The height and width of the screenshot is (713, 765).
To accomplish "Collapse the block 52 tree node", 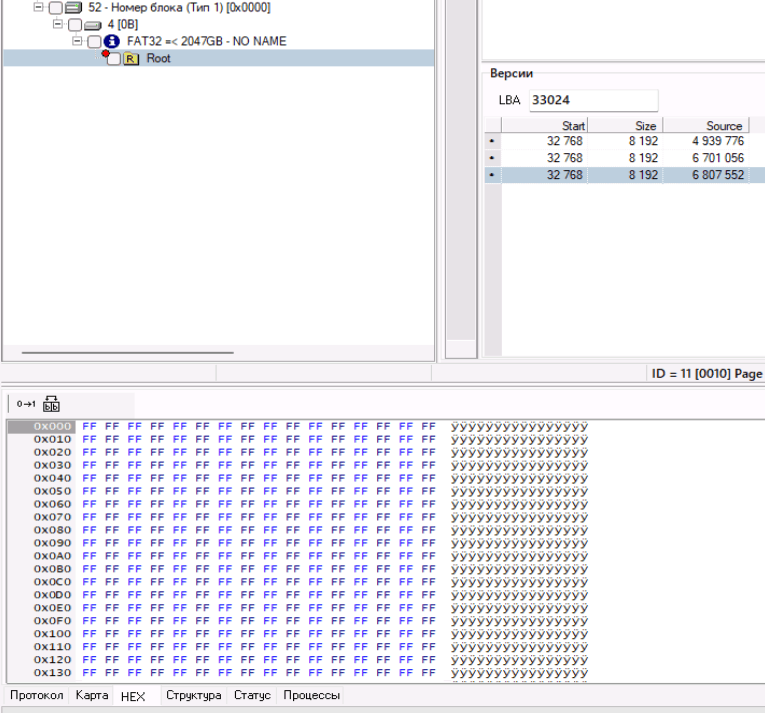I will (39, 7).
